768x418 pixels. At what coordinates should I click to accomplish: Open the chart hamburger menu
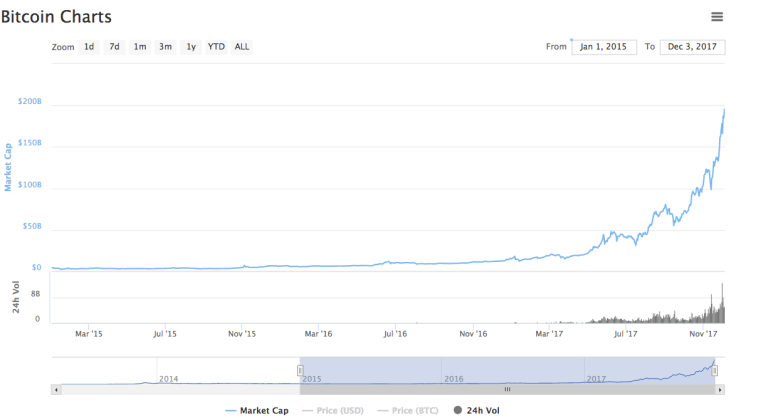[717, 17]
